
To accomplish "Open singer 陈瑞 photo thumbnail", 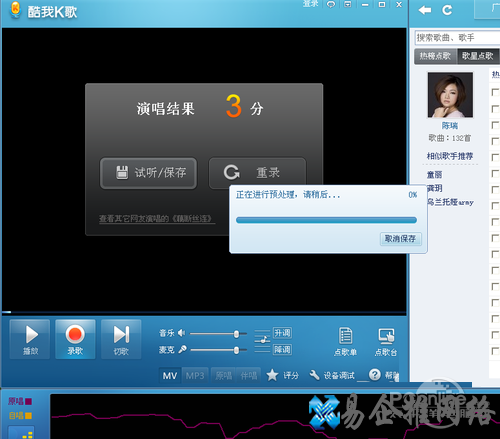I will click(450, 95).
